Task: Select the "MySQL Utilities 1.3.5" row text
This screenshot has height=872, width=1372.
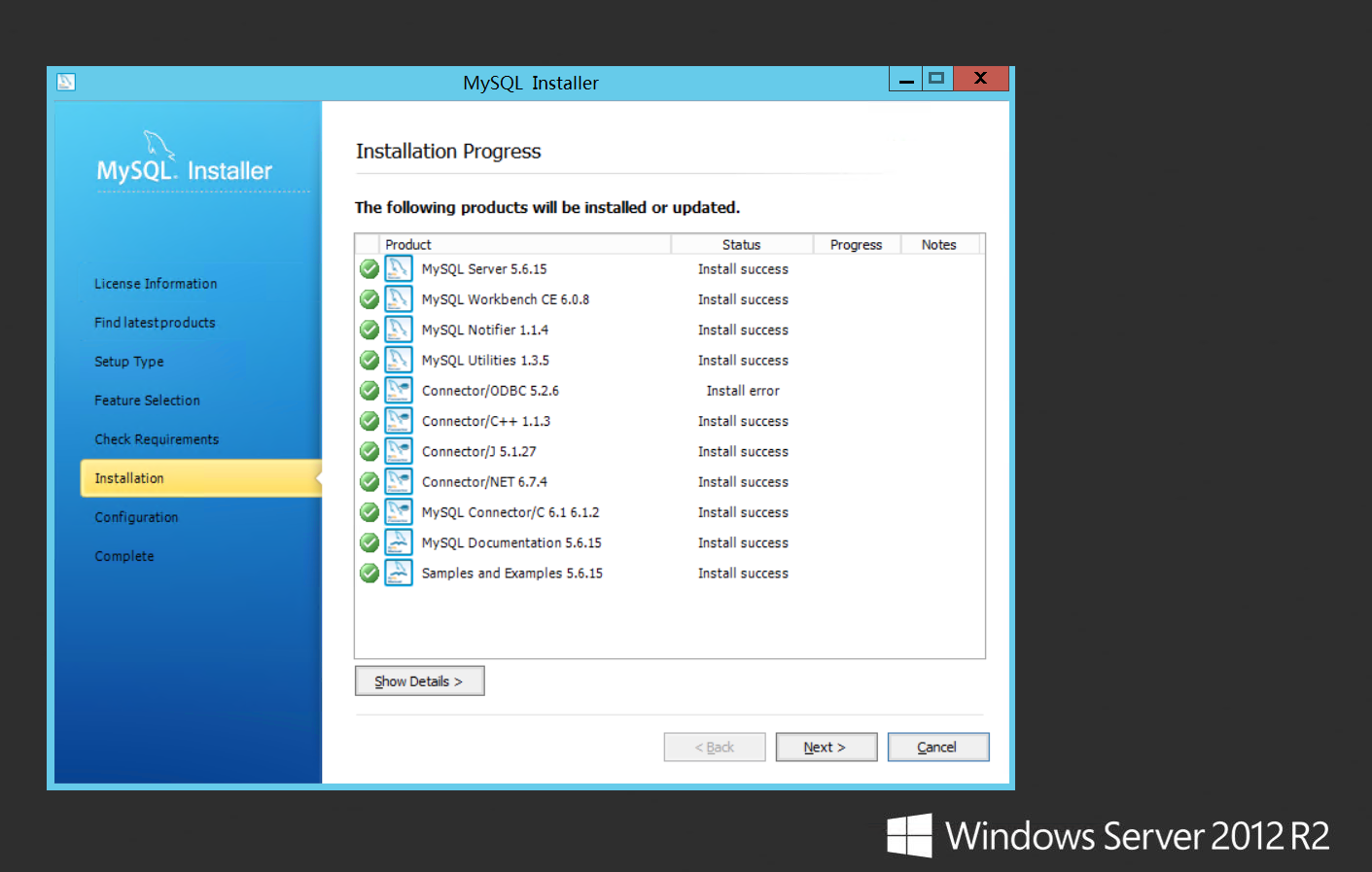Action: [485, 360]
